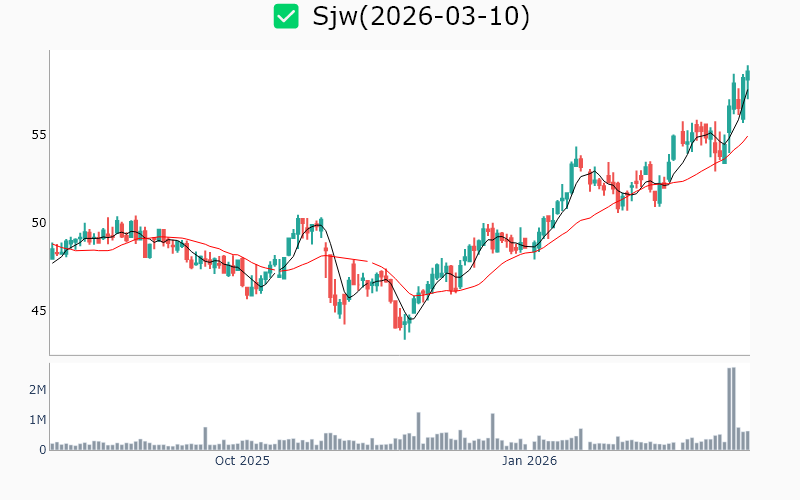This screenshot has height=500, width=800.
Task: Click the mid-November volume spike bar
Action: 418,431
